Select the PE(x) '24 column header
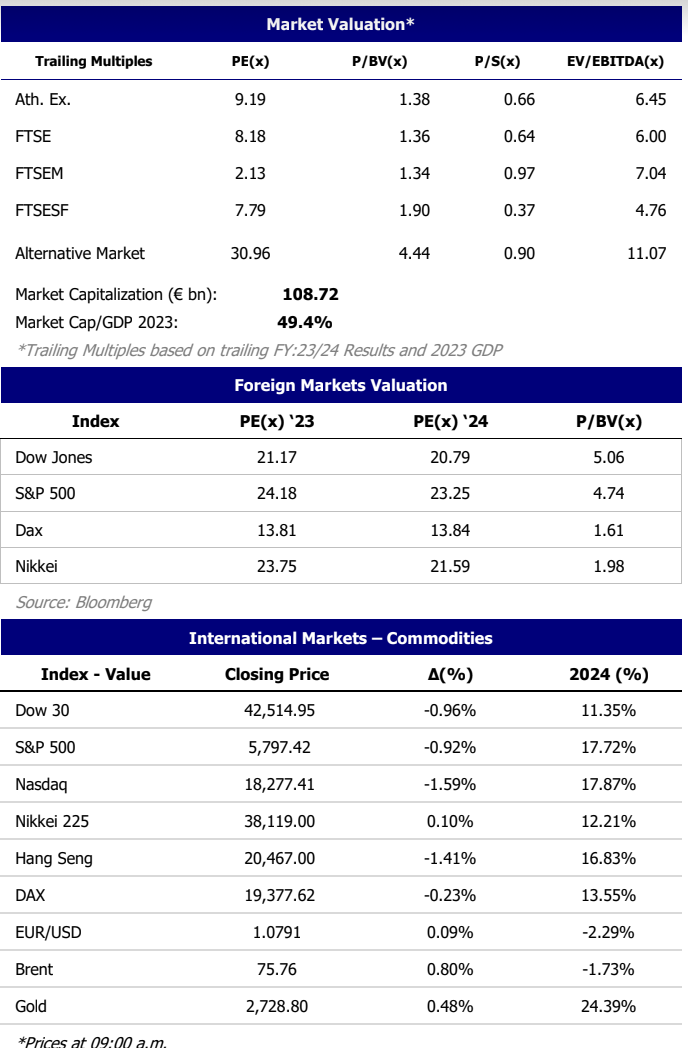 [x=450, y=422]
